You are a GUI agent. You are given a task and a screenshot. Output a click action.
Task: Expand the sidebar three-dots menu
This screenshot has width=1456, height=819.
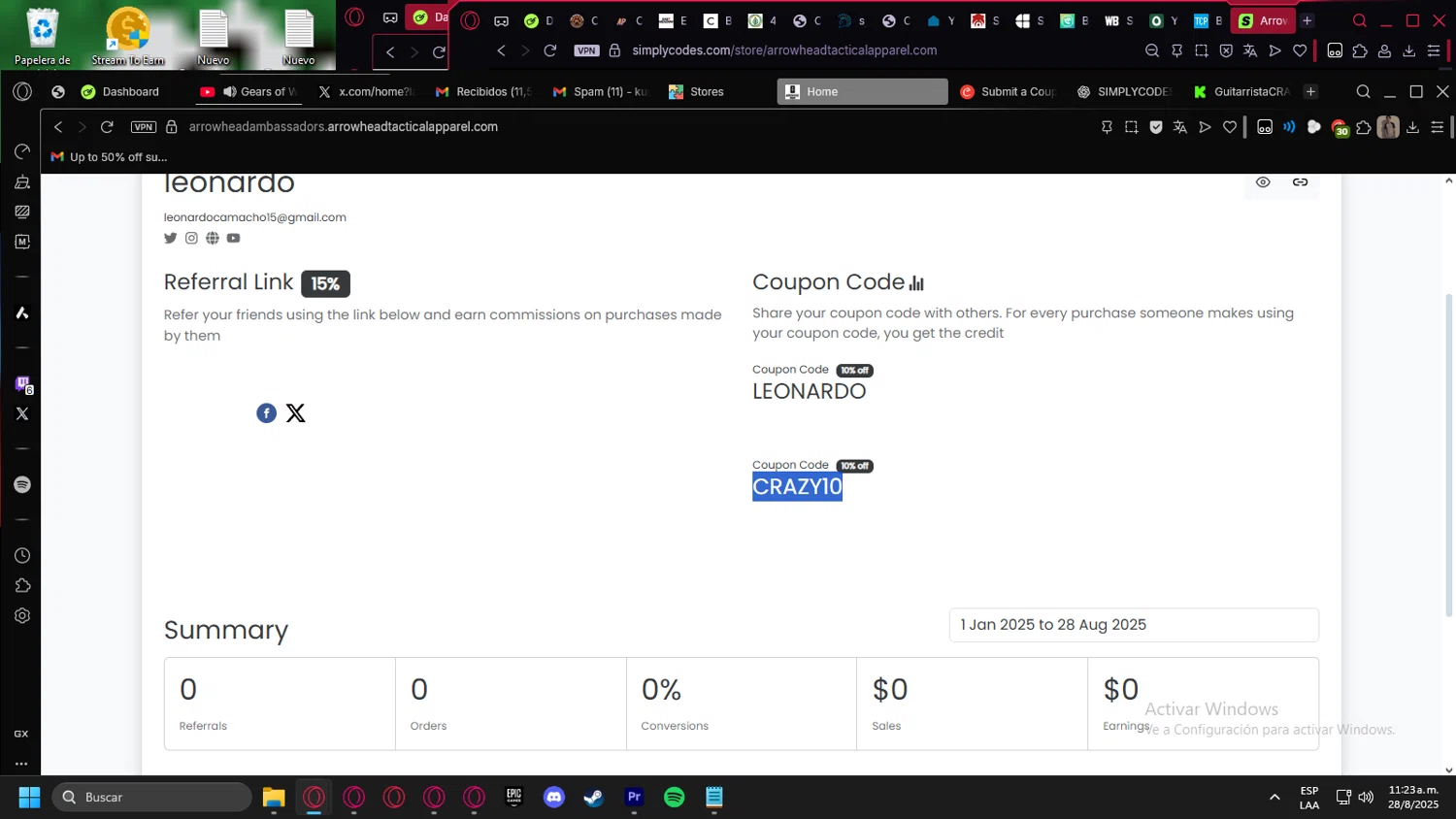[x=21, y=764]
